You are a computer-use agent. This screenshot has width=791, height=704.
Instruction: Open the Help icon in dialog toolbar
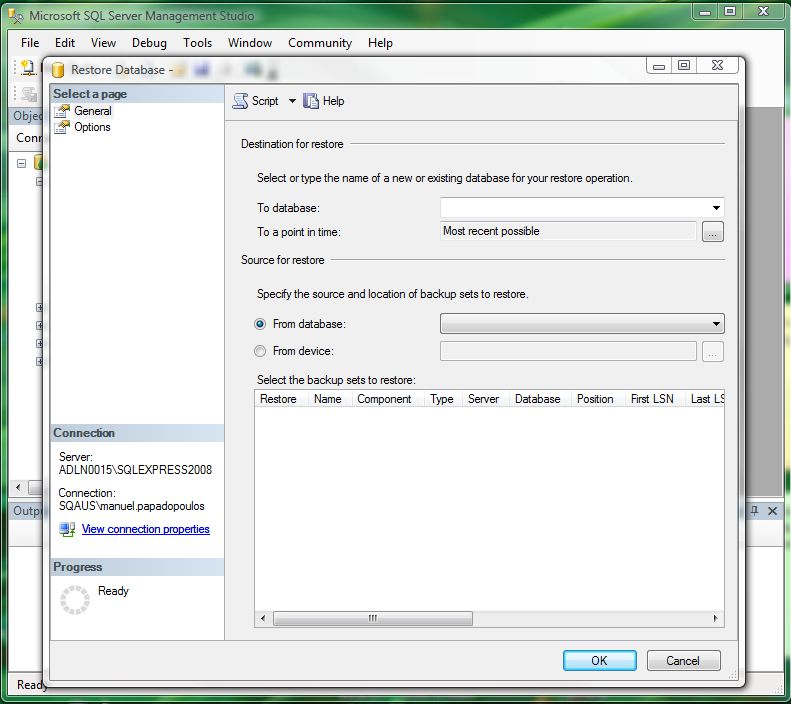311,101
